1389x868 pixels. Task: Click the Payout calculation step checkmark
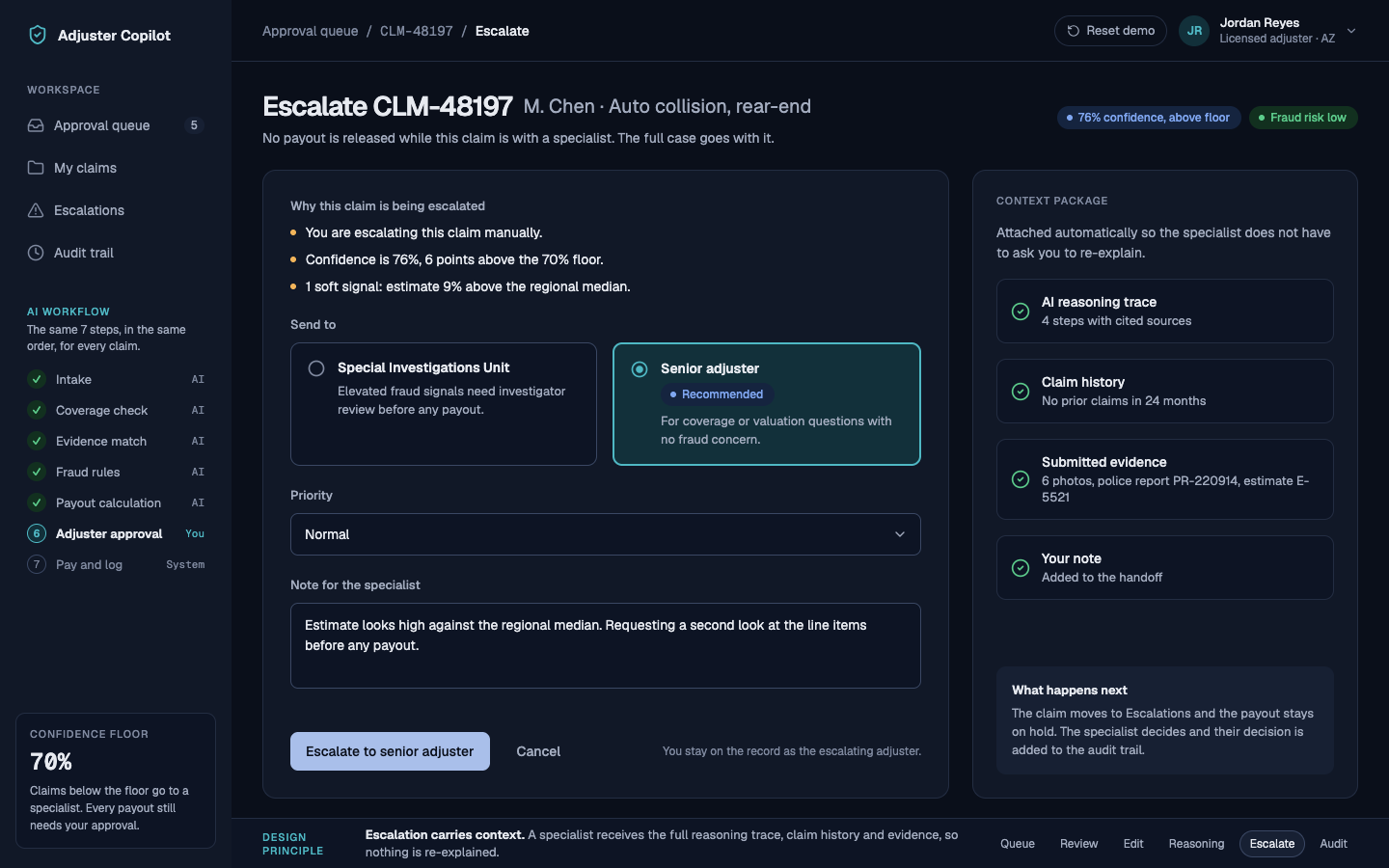tap(37, 502)
